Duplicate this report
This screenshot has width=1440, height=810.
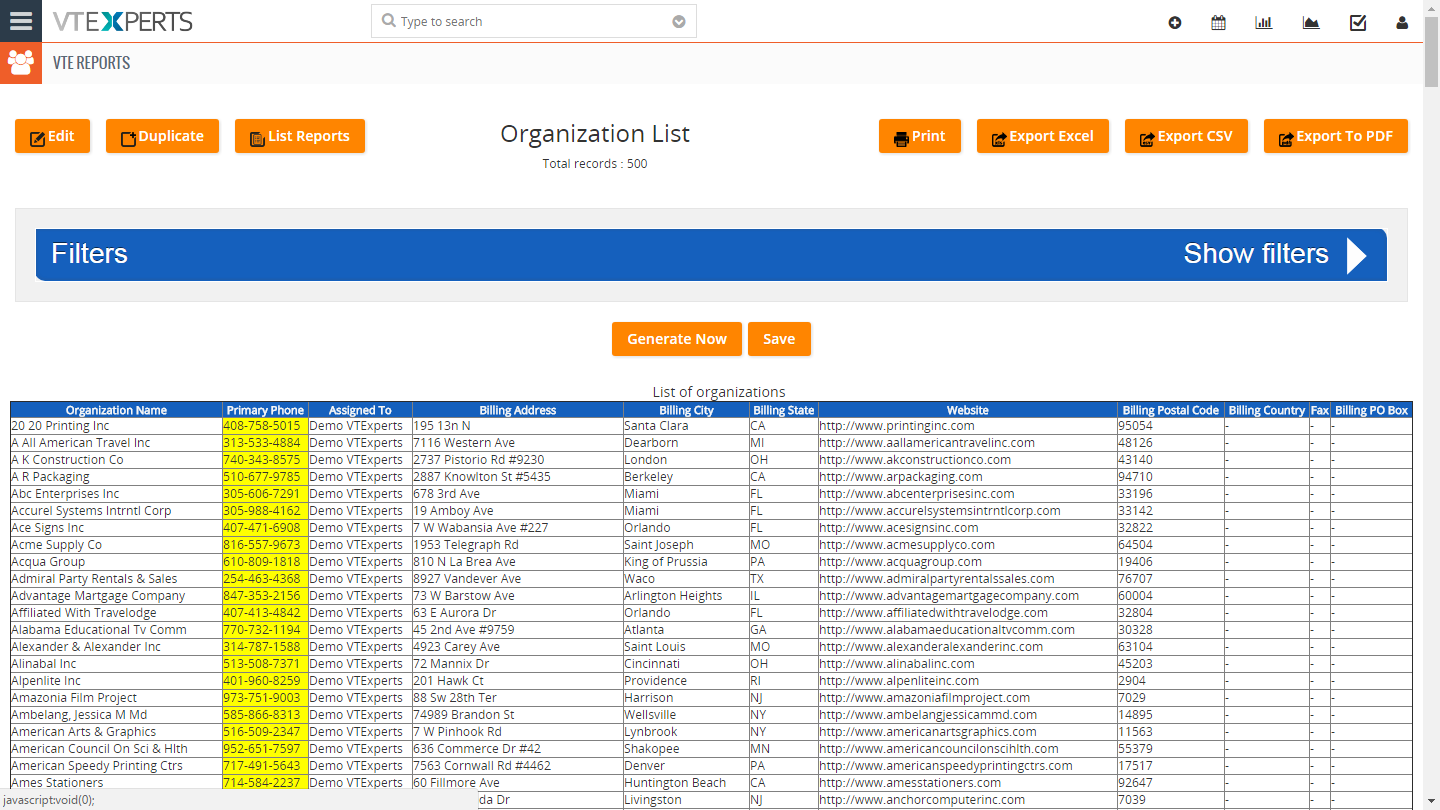pos(162,136)
